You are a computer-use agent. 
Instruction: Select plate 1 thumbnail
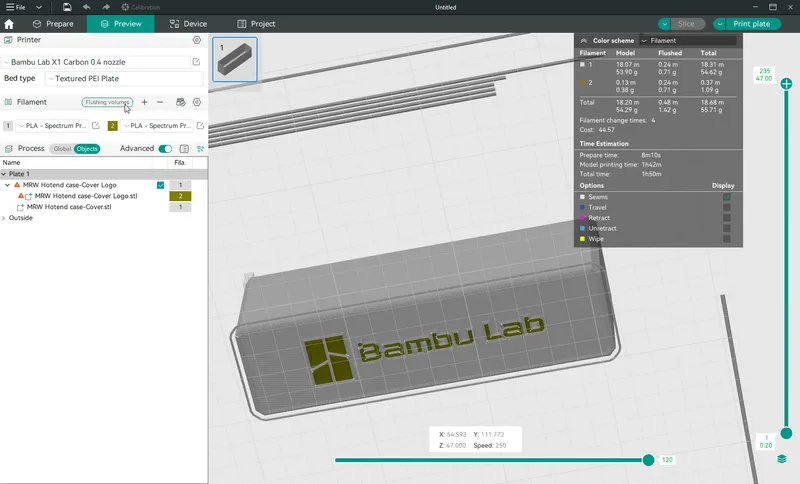[x=235, y=59]
